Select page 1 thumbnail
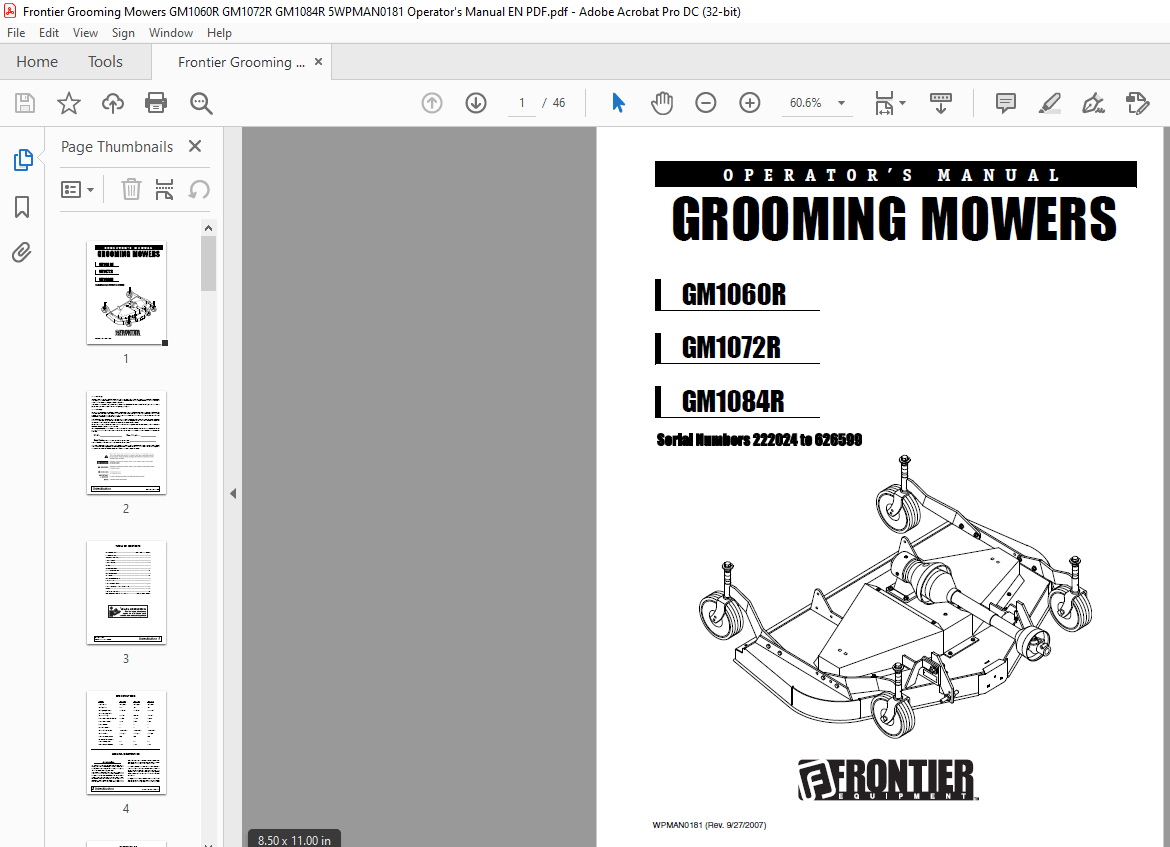Viewport: 1170px width, 847px height. click(x=126, y=293)
